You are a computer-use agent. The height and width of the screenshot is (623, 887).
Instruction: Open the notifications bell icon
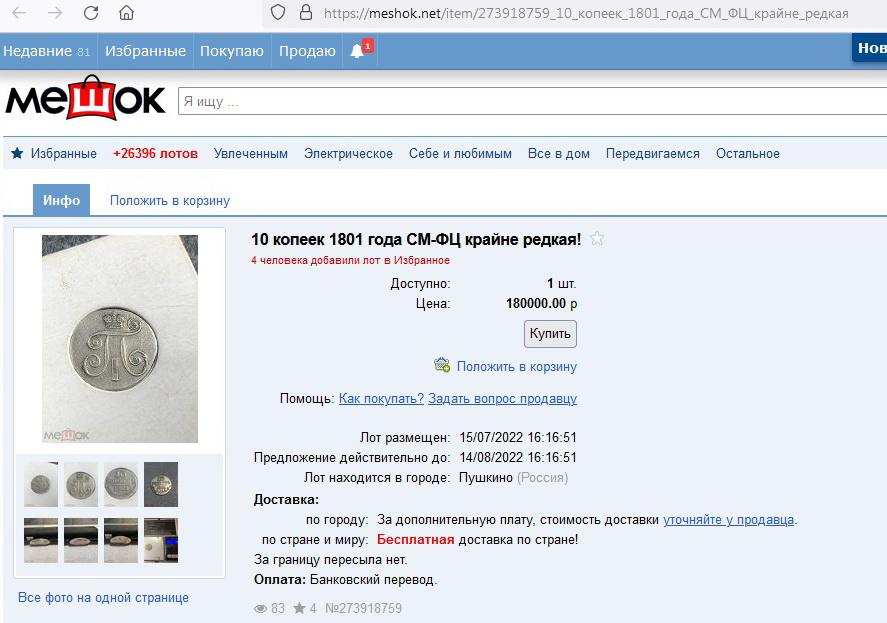(x=357, y=51)
